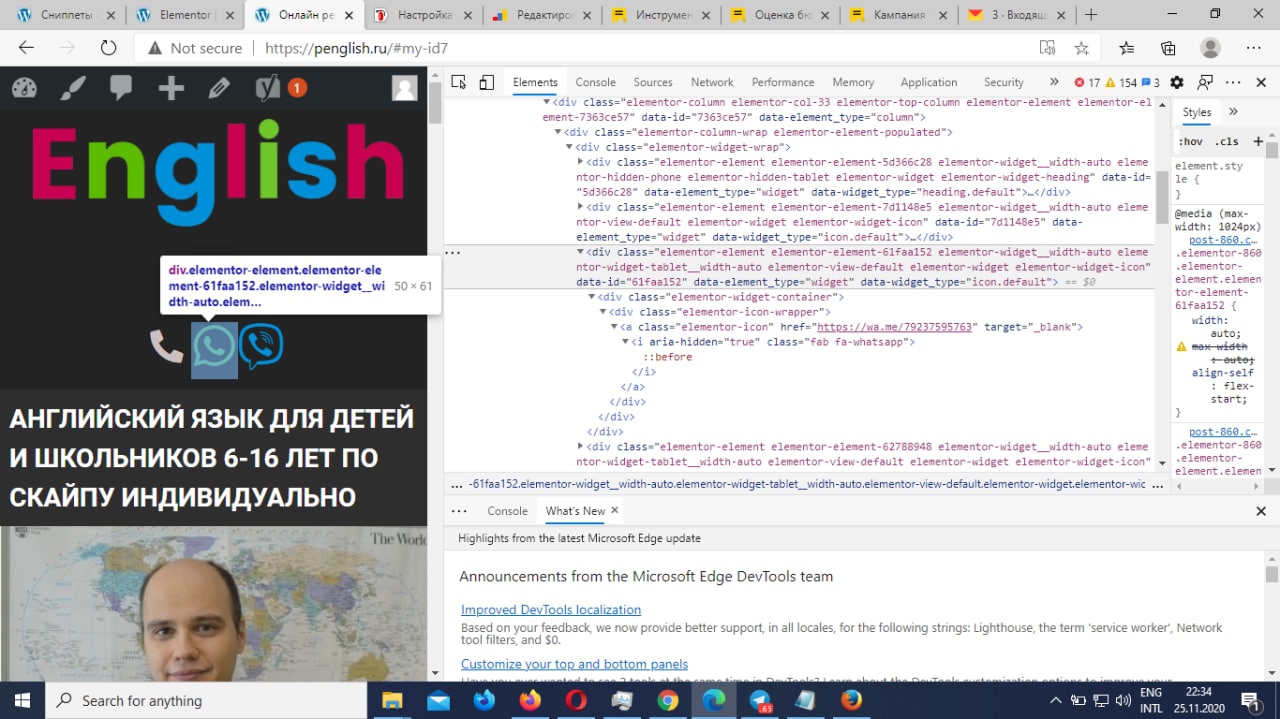Expand the elementor-element-62788948 div node
This screenshot has width=1280, height=719.
[581, 447]
